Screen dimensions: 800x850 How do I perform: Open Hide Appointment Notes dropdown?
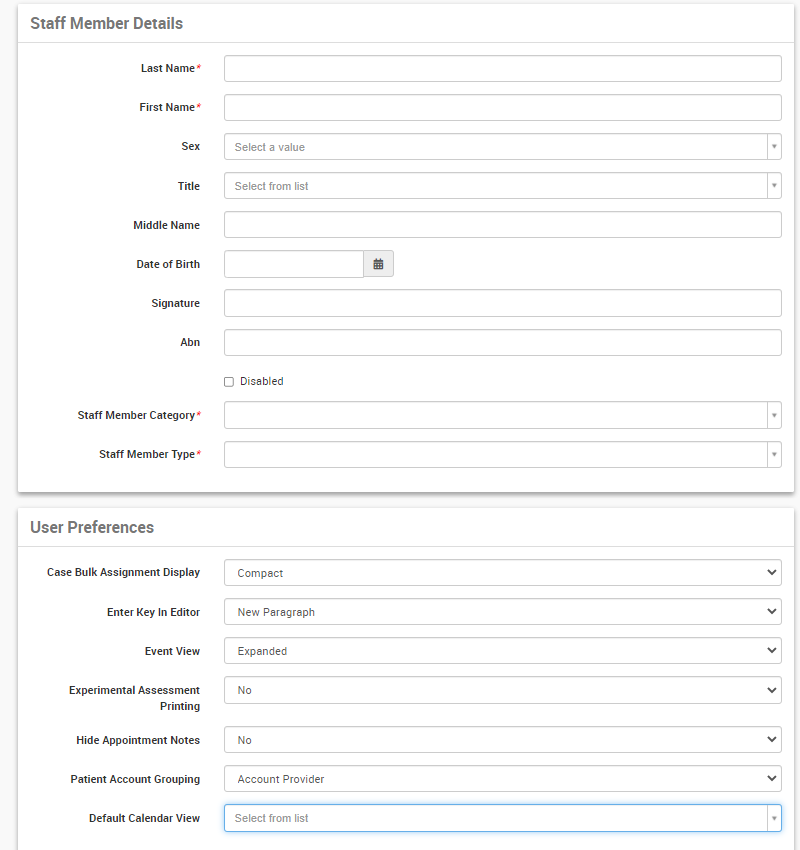(x=502, y=740)
